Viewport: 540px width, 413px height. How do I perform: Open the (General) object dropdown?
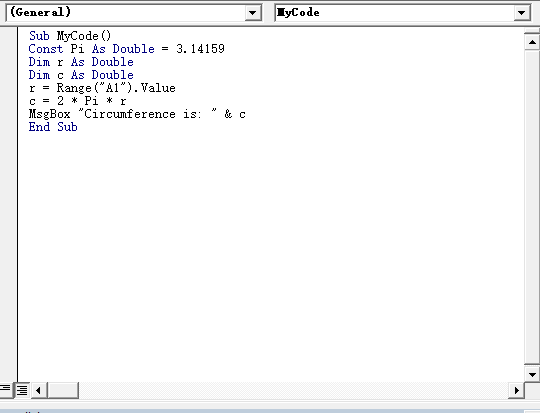point(252,13)
